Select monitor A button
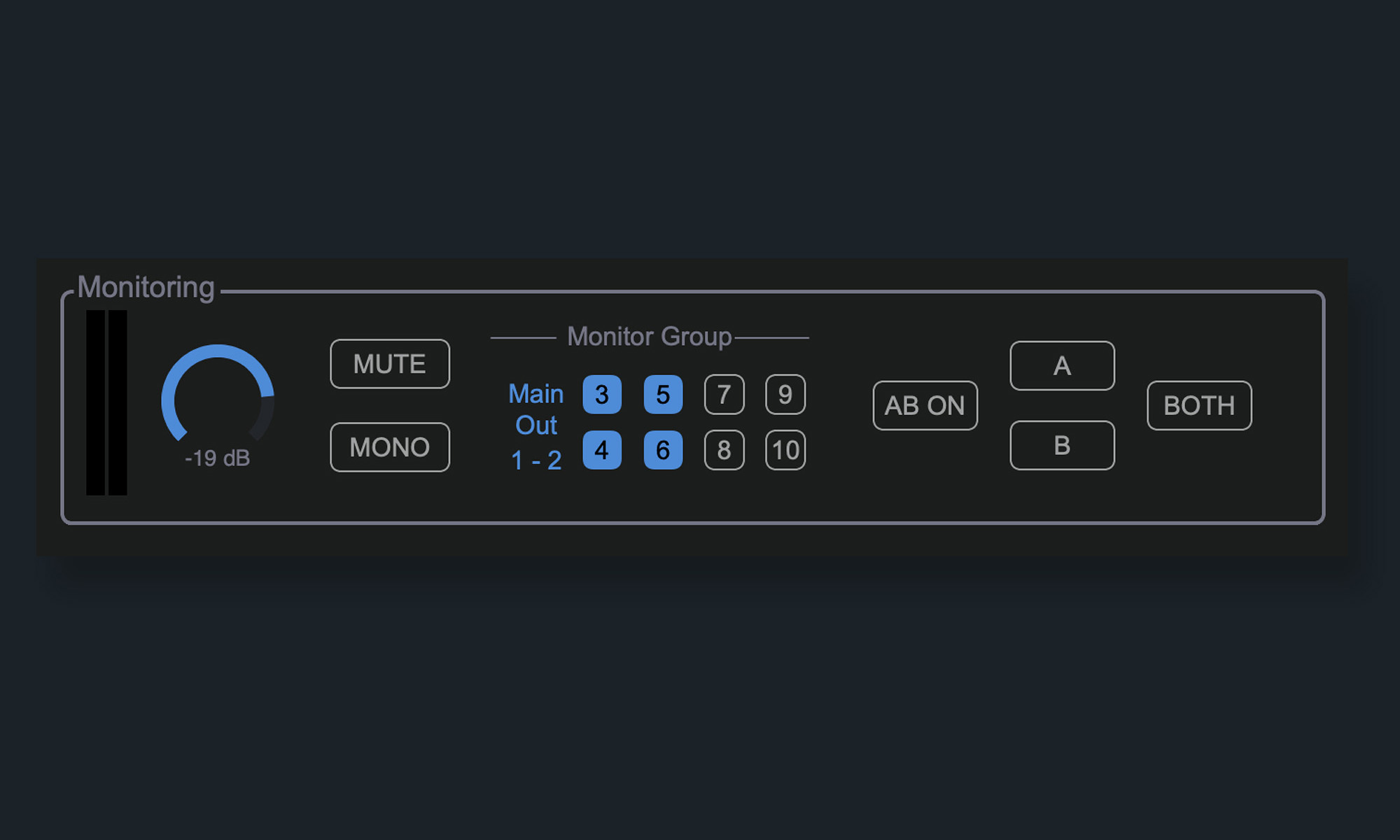The height and width of the screenshot is (840, 1400). (x=1062, y=365)
